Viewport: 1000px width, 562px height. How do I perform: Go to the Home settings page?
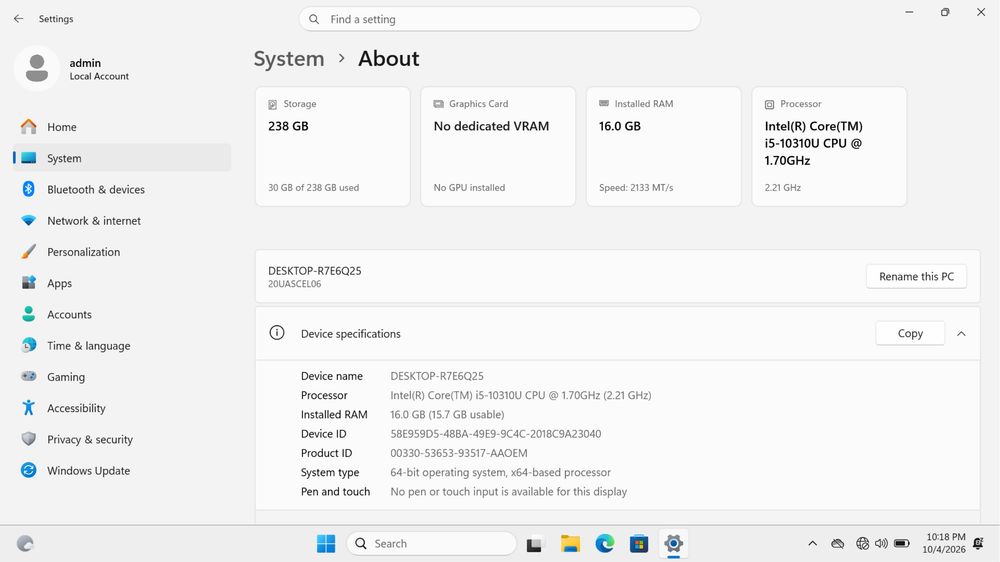pyautogui.click(x=122, y=127)
